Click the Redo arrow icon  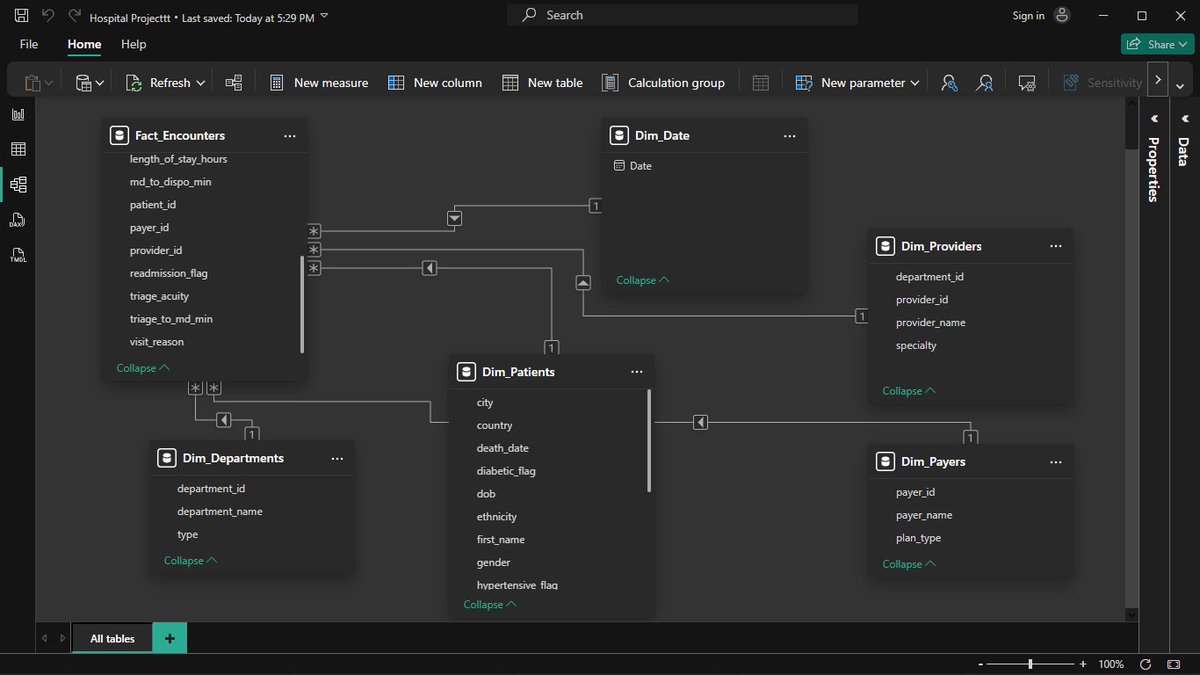[x=74, y=16]
